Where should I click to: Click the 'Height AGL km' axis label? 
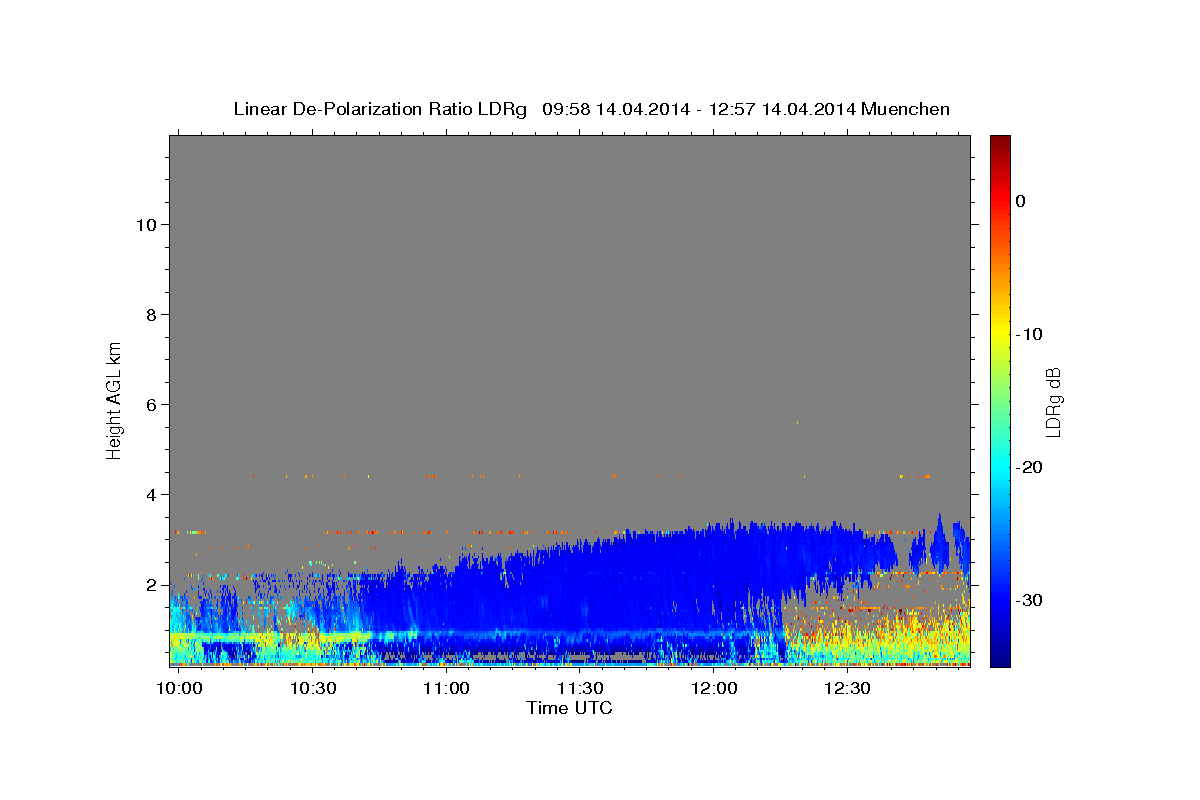pos(114,399)
